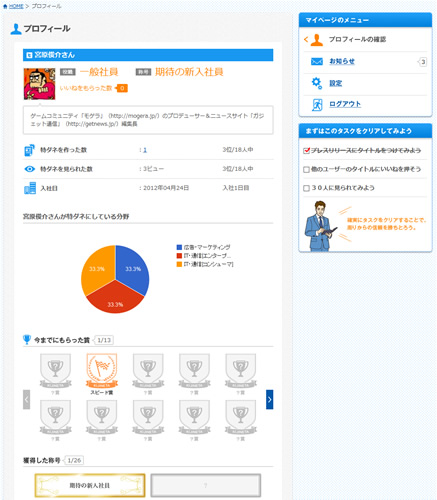Click previous arrow of awards carousel
The height and width of the screenshot is (500, 437).
pyautogui.click(x=26, y=399)
